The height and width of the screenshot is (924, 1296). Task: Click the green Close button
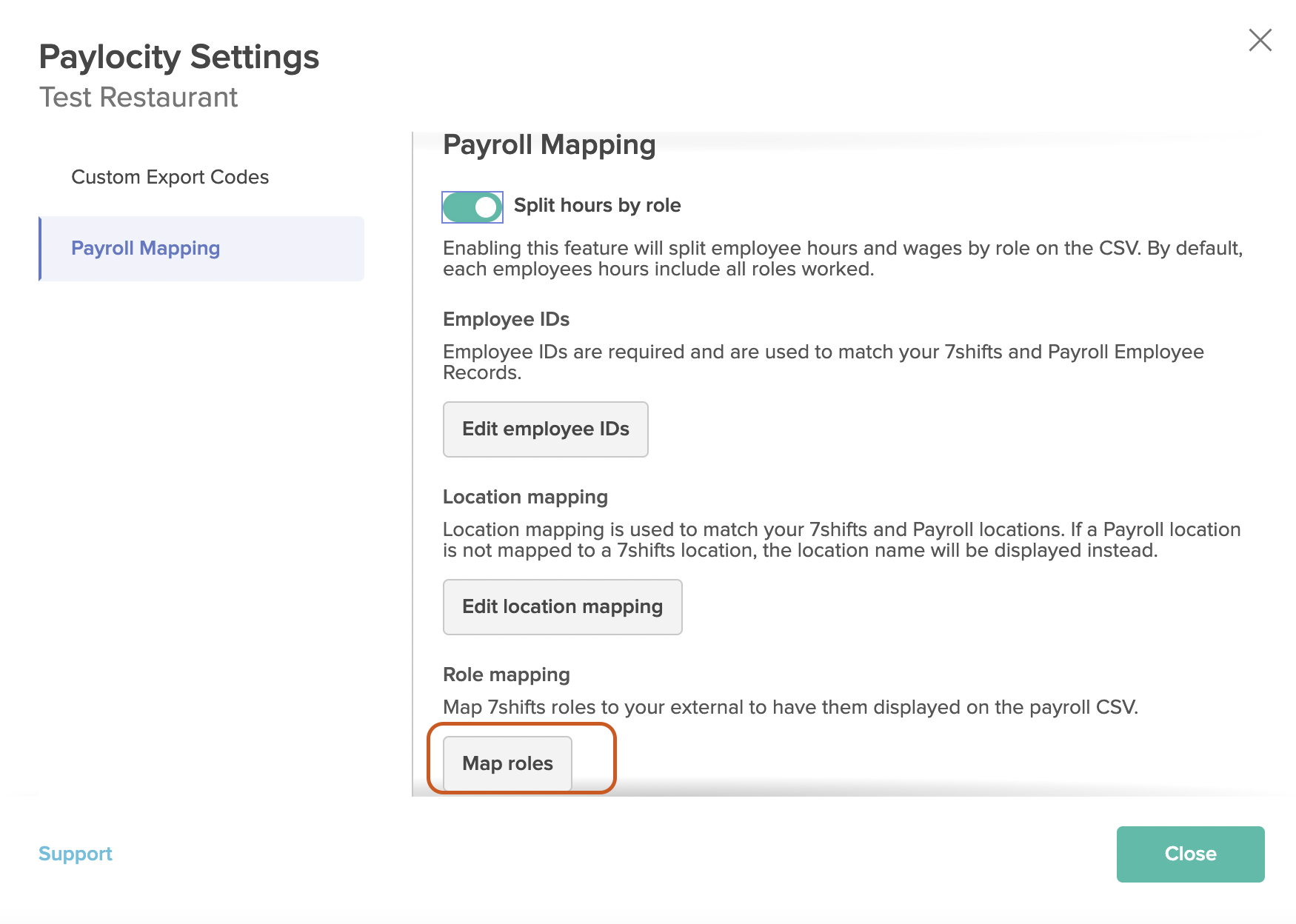[x=1190, y=854]
